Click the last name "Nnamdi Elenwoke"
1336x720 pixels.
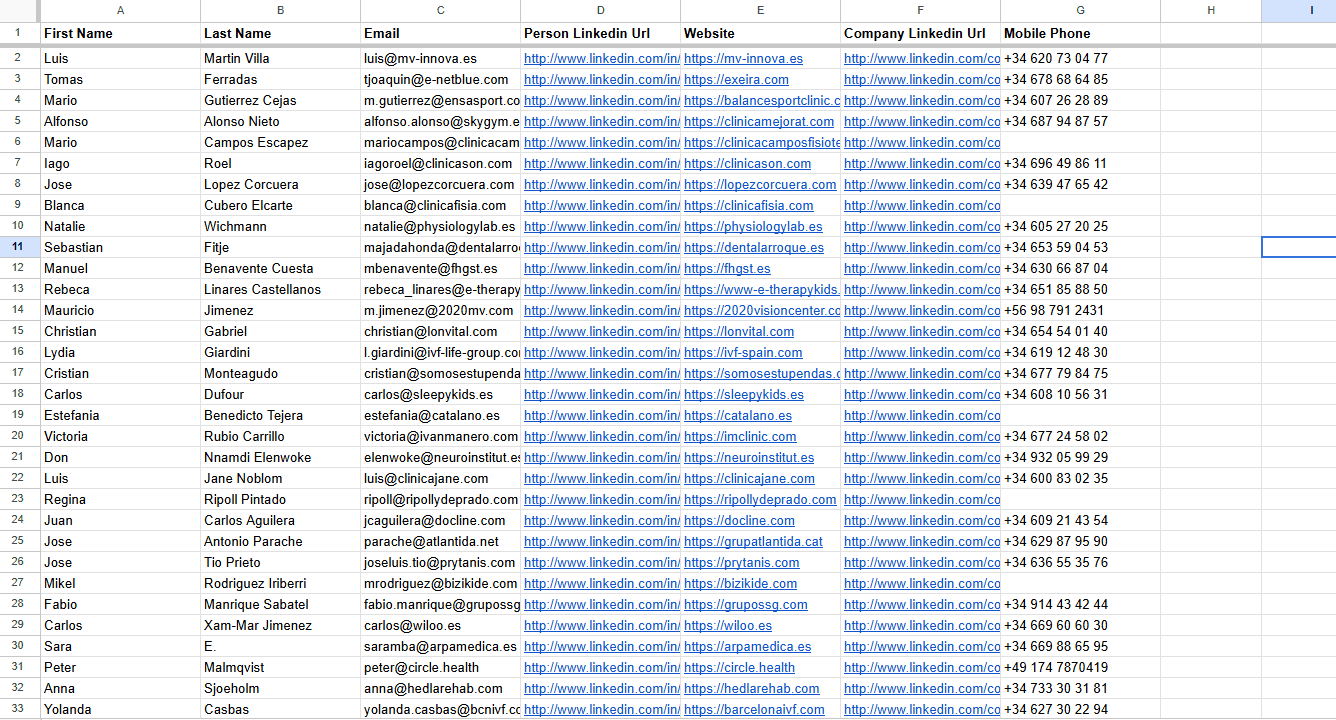point(280,457)
